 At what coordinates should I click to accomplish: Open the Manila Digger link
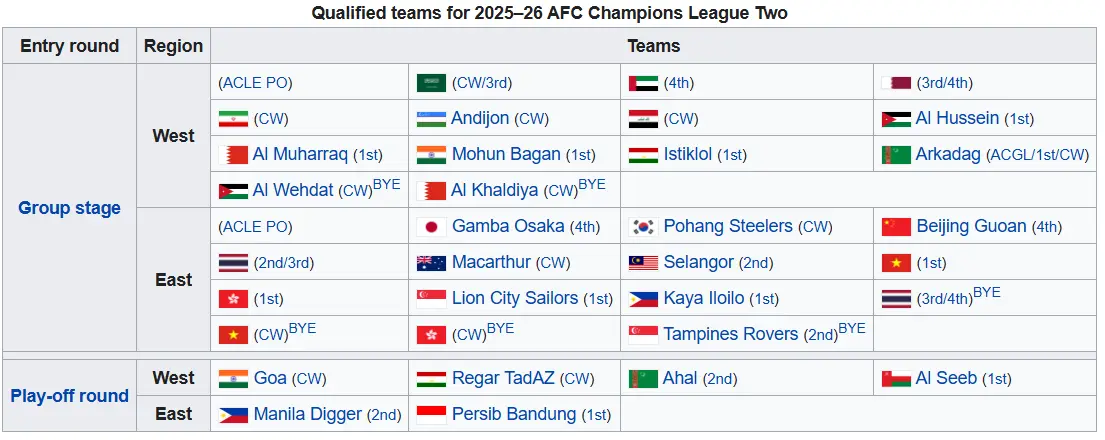(308, 415)
